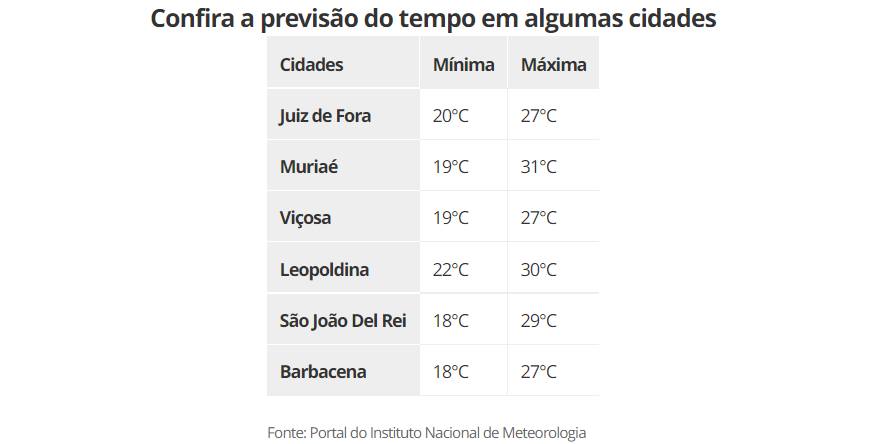The width and height of the screenshot is (870, 444).
Task: Click Barbacena minimum temperature 18°C
Action: (x=450, y=372)
